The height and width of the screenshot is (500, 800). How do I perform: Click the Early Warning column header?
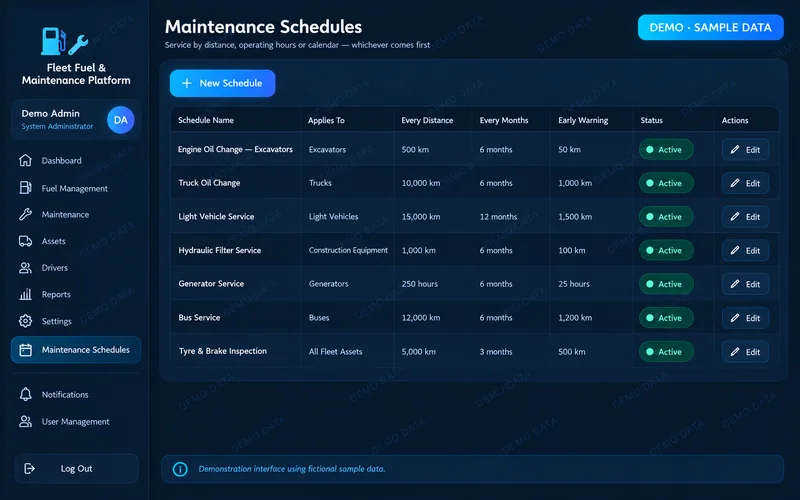pos(583,120)
